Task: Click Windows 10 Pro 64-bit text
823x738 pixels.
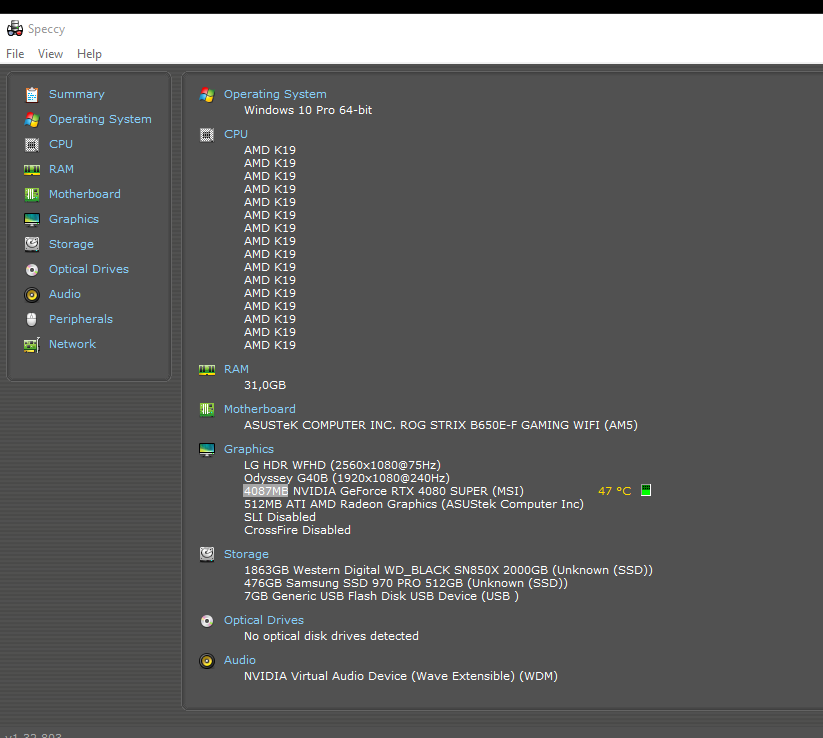Action: tap(308, 110)
